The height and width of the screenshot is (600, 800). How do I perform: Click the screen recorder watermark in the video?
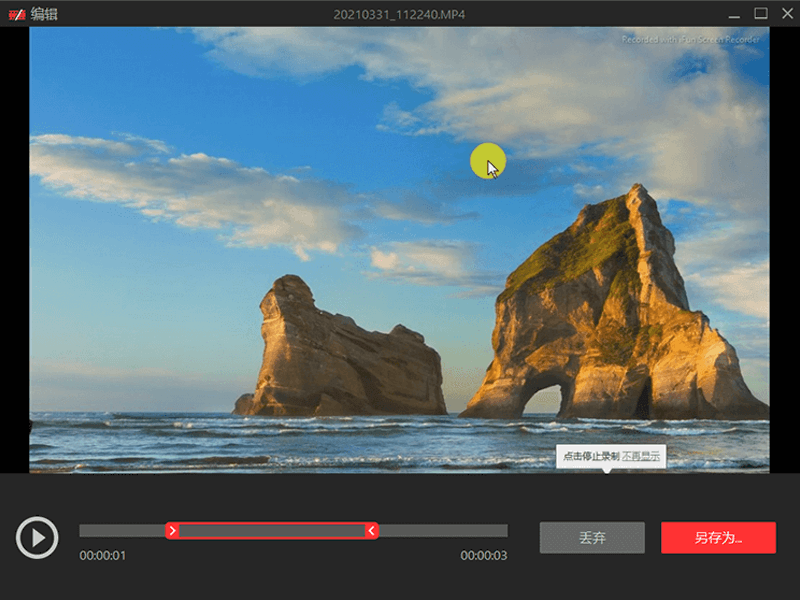coord(690,40)
